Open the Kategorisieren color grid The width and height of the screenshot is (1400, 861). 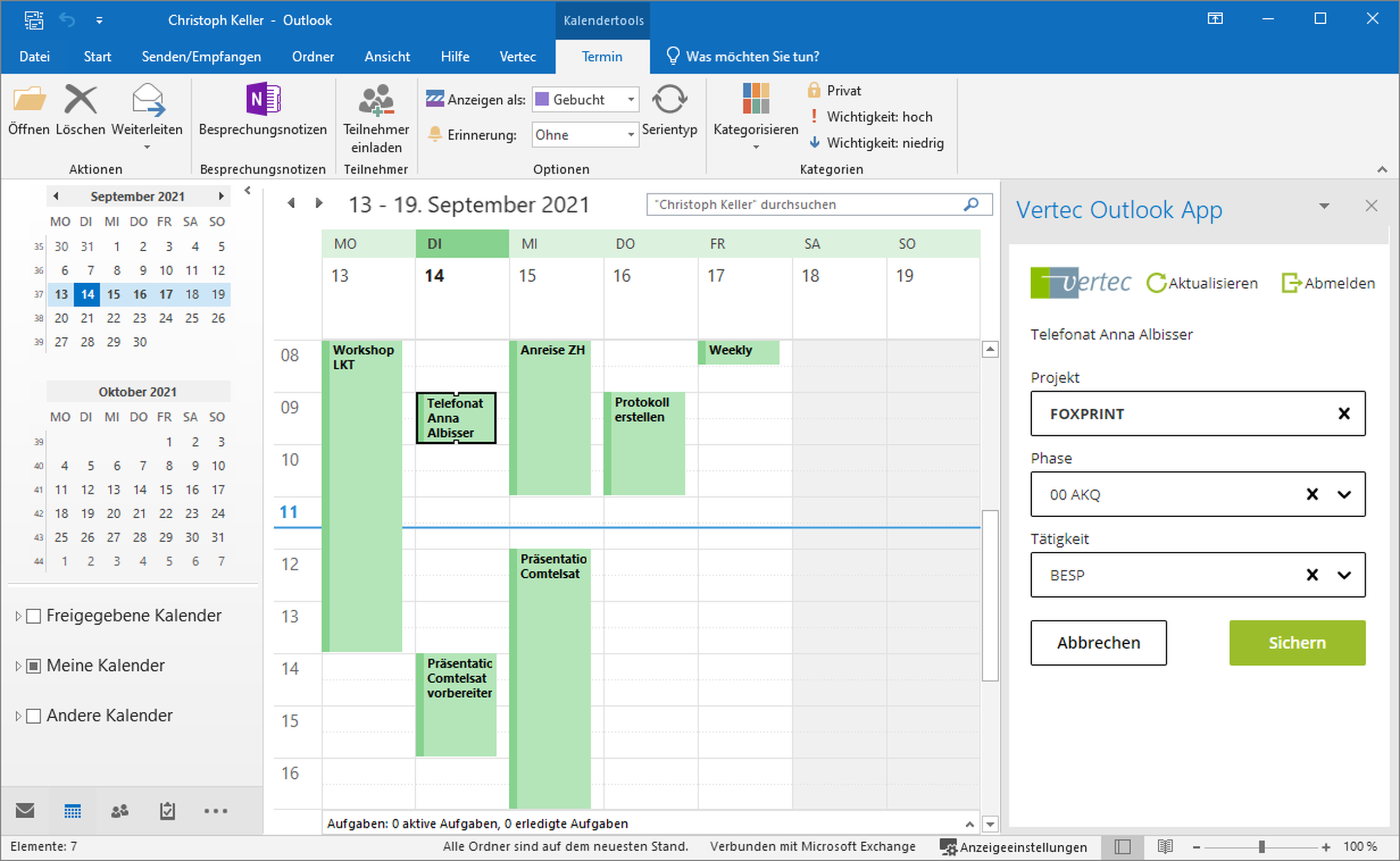(755, 99)
